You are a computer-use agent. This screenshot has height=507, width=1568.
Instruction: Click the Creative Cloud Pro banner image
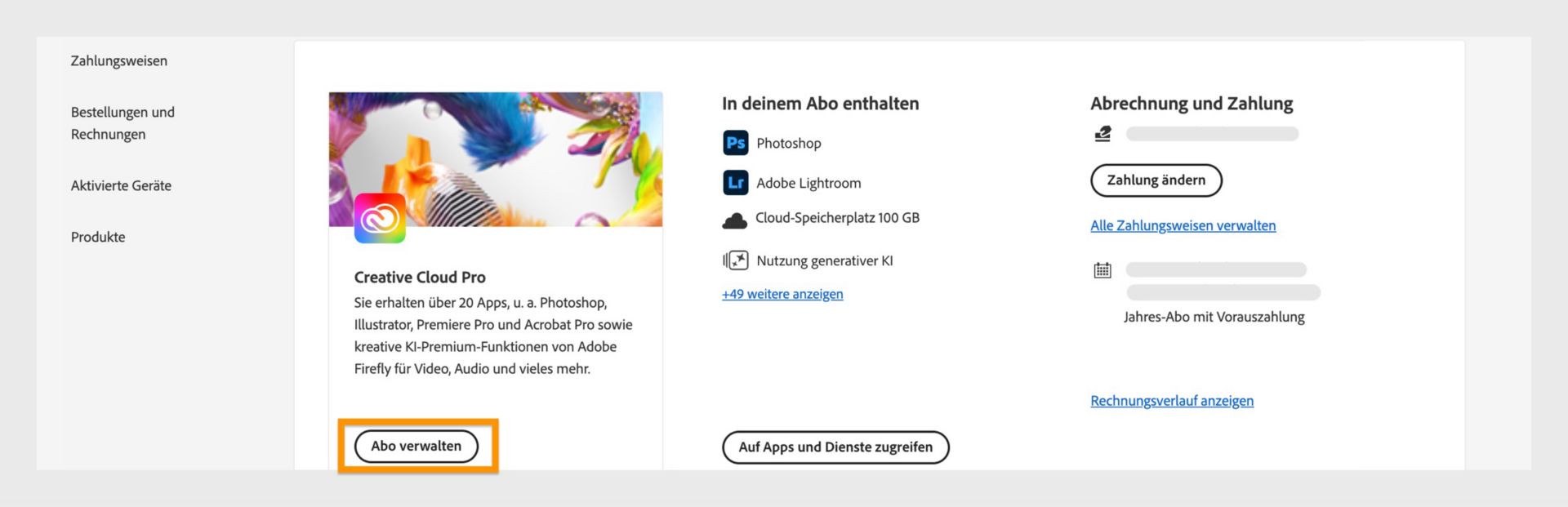(496, 159)
